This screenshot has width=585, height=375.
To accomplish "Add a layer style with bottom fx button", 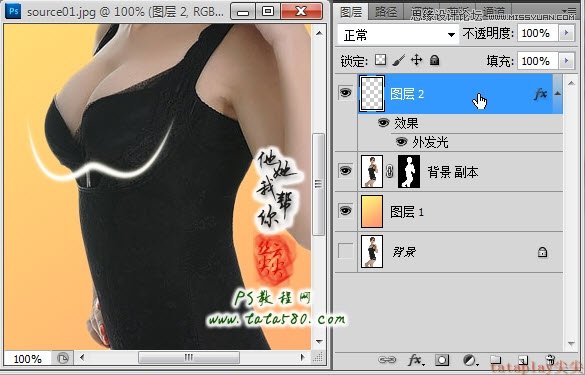I will point(415,360).
